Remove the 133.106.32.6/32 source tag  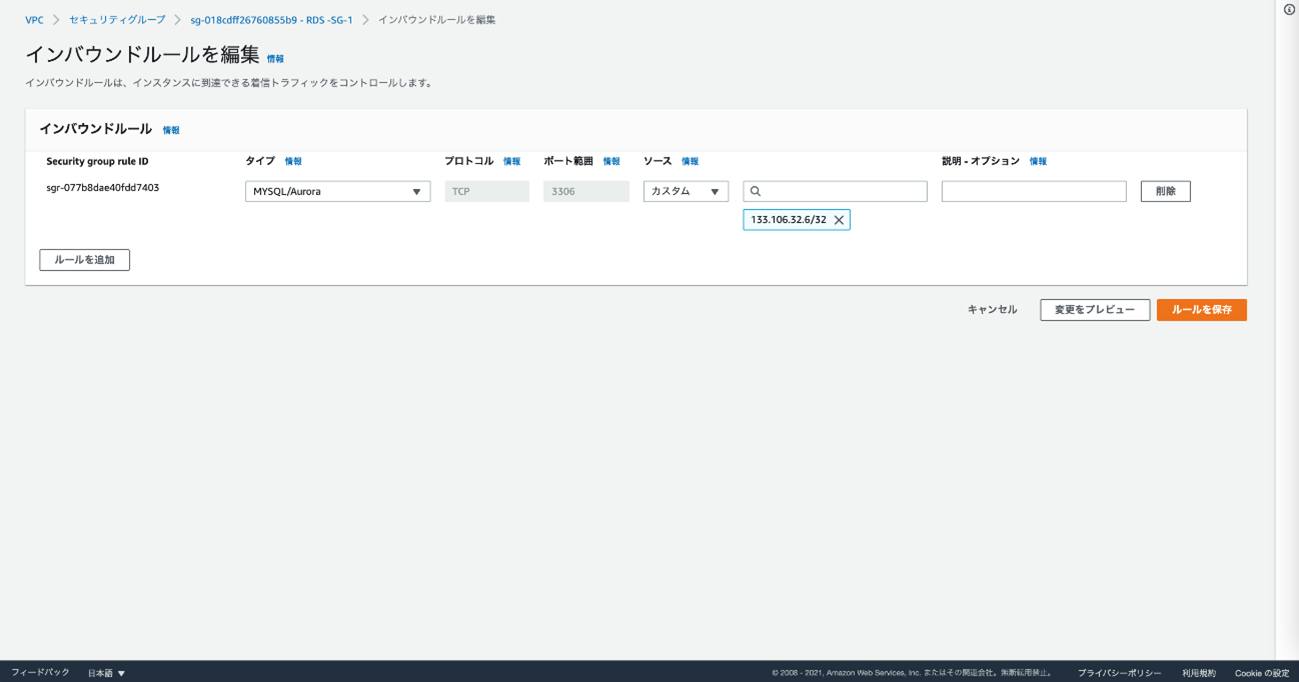839,220
